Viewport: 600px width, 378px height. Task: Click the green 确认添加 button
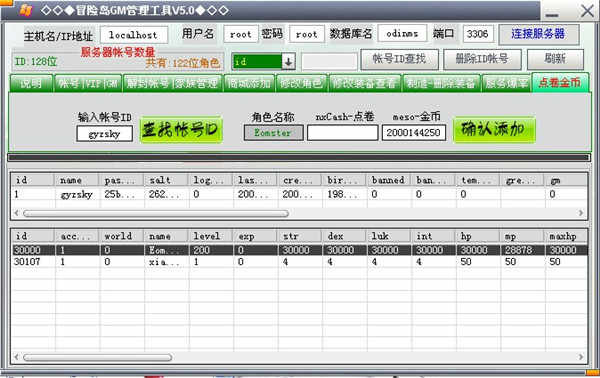(494, 130)
